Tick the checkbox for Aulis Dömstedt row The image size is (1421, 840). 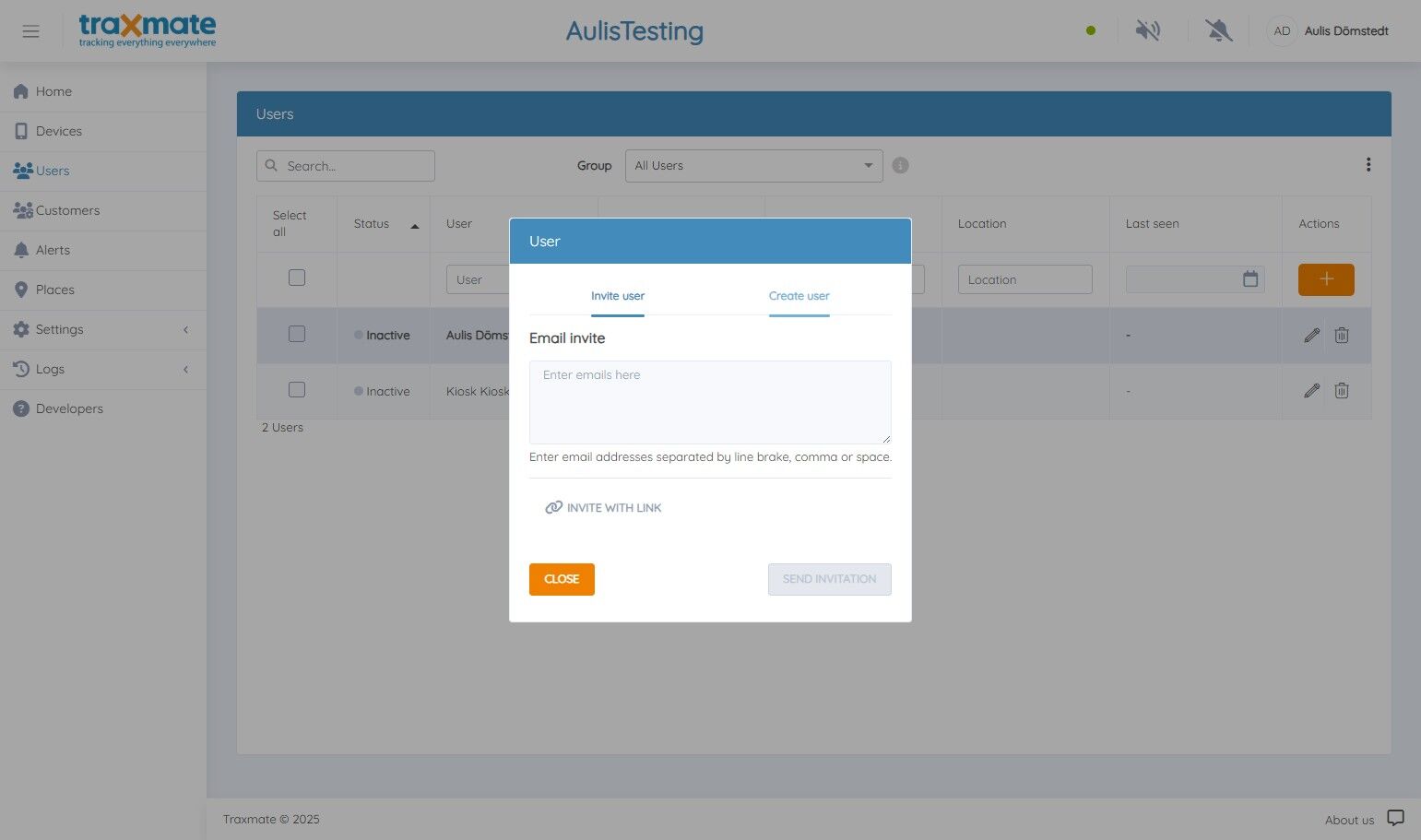297,334
